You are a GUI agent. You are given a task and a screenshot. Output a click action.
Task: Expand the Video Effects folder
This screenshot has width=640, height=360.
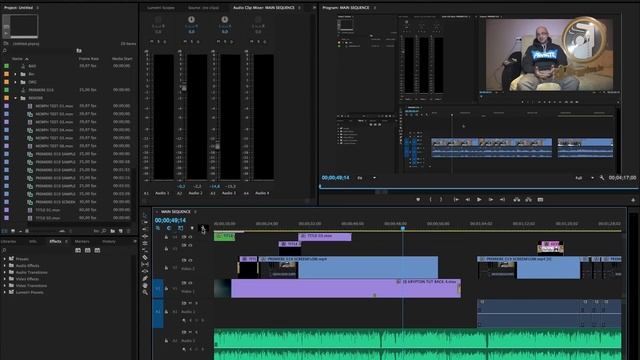tap(4, 279)
